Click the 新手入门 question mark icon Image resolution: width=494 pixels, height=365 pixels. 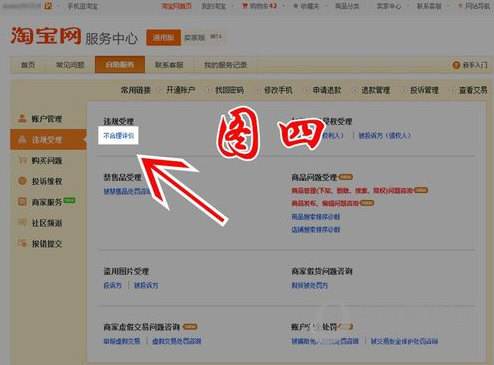[x=456, y=65]
